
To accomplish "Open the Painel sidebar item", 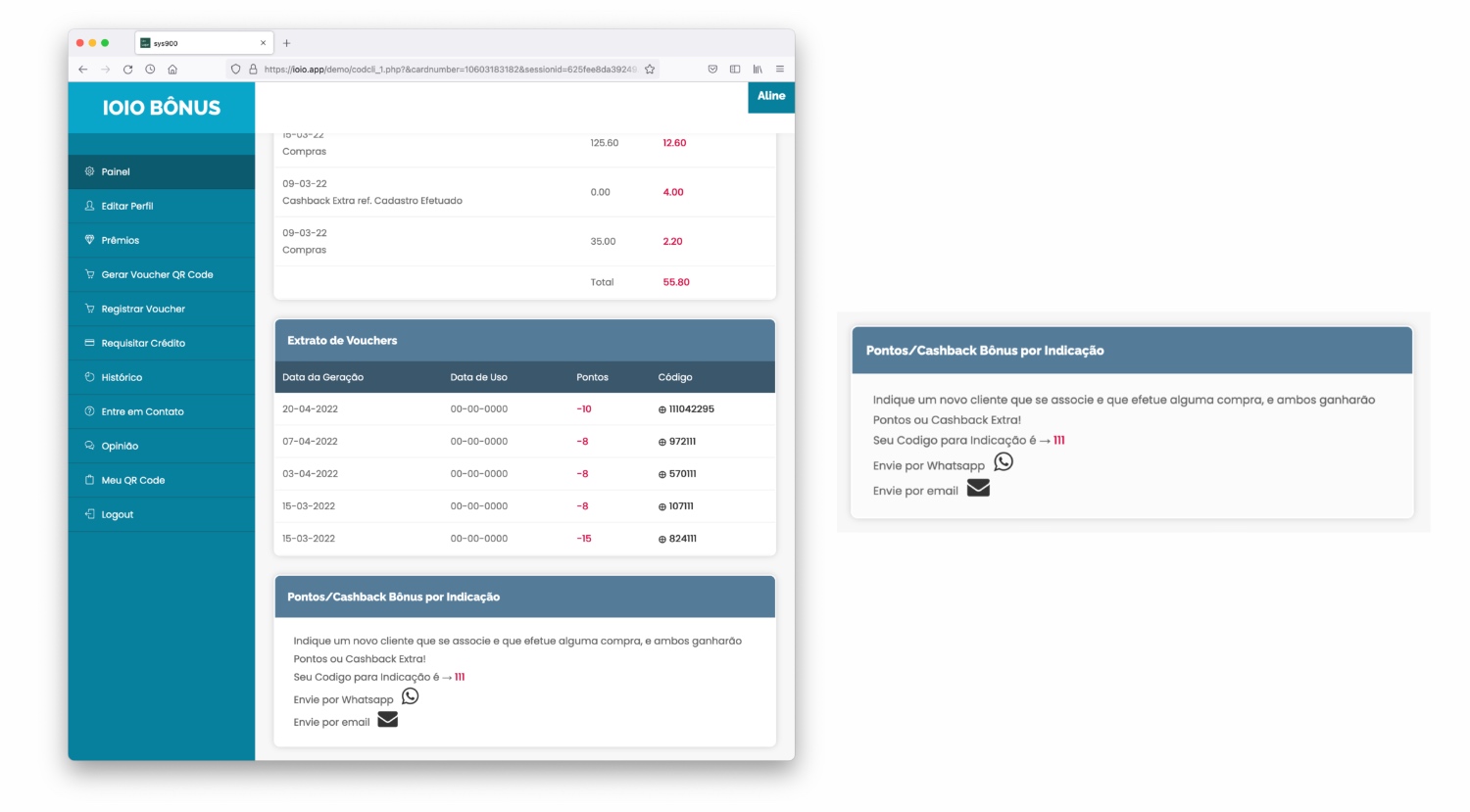I will click(x=116, y=172).
